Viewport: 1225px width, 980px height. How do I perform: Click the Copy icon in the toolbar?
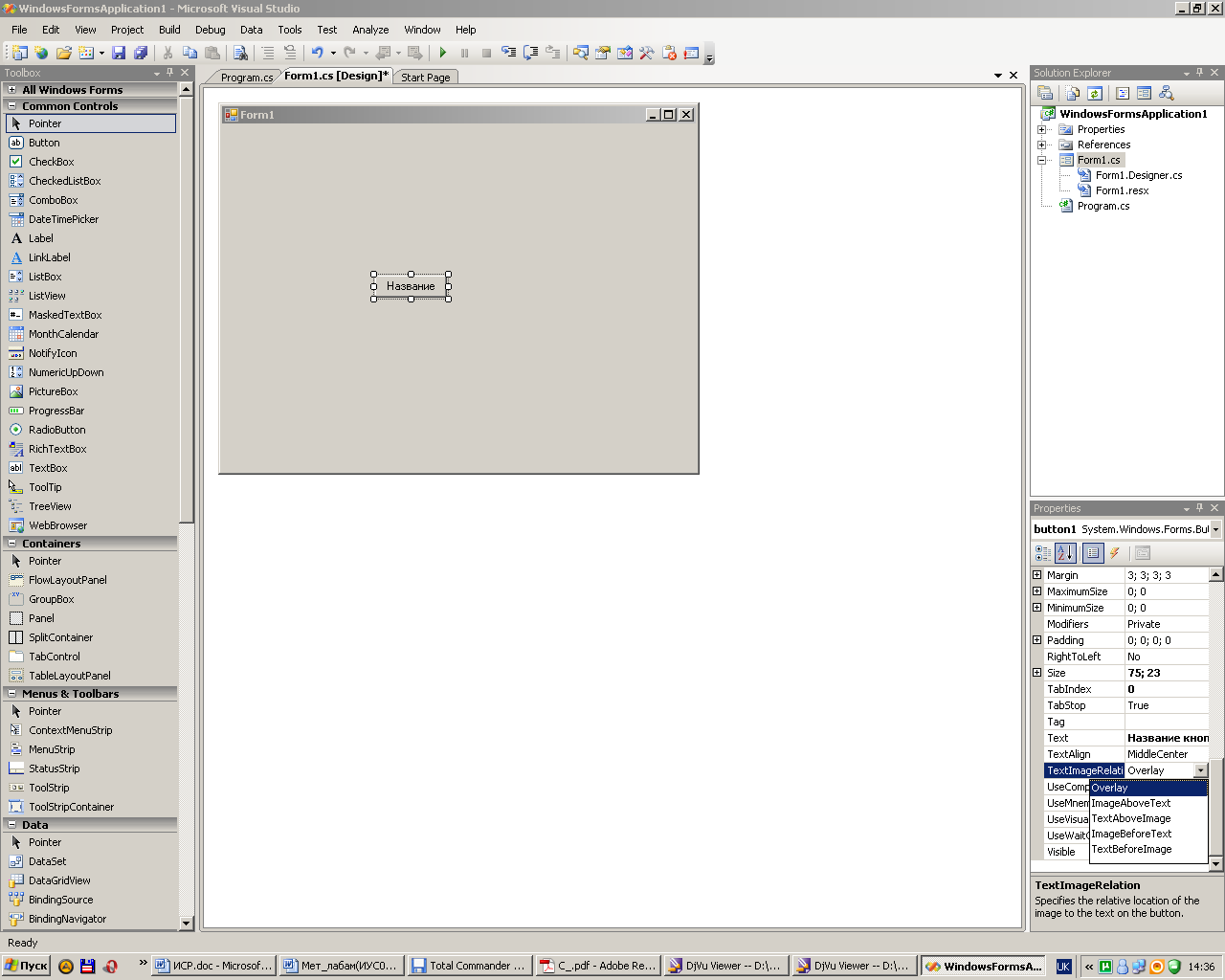coord(189,53)
